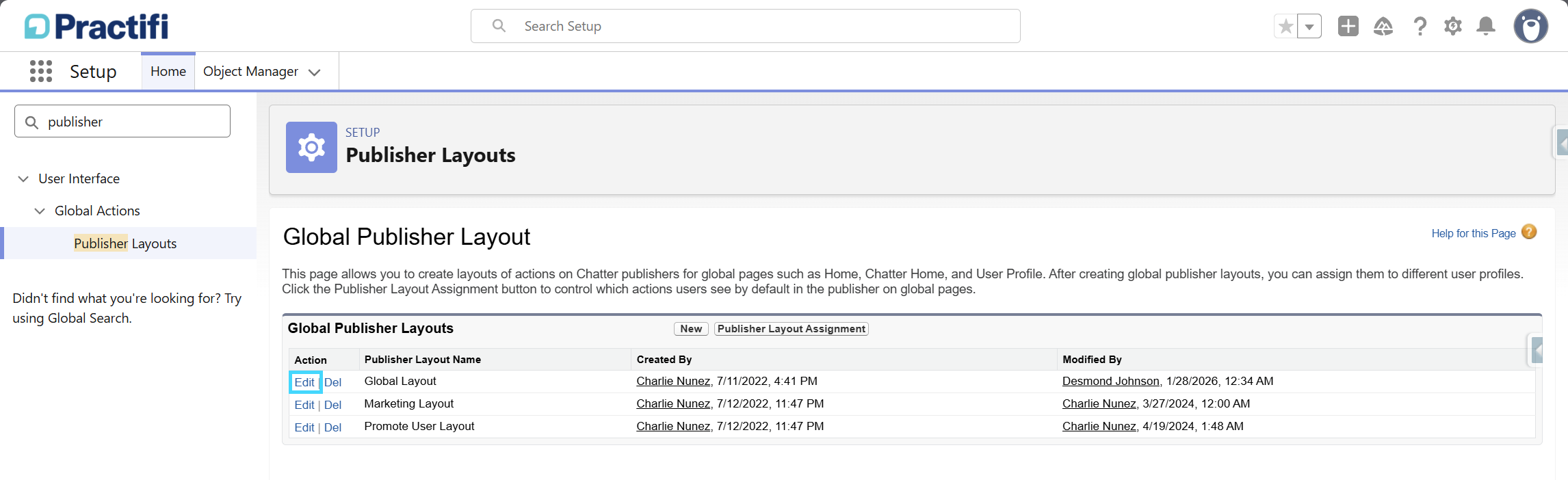This screenshot has width=1568, height=480.
Task: Delete the Global Layout row
Action: [332, 382]
